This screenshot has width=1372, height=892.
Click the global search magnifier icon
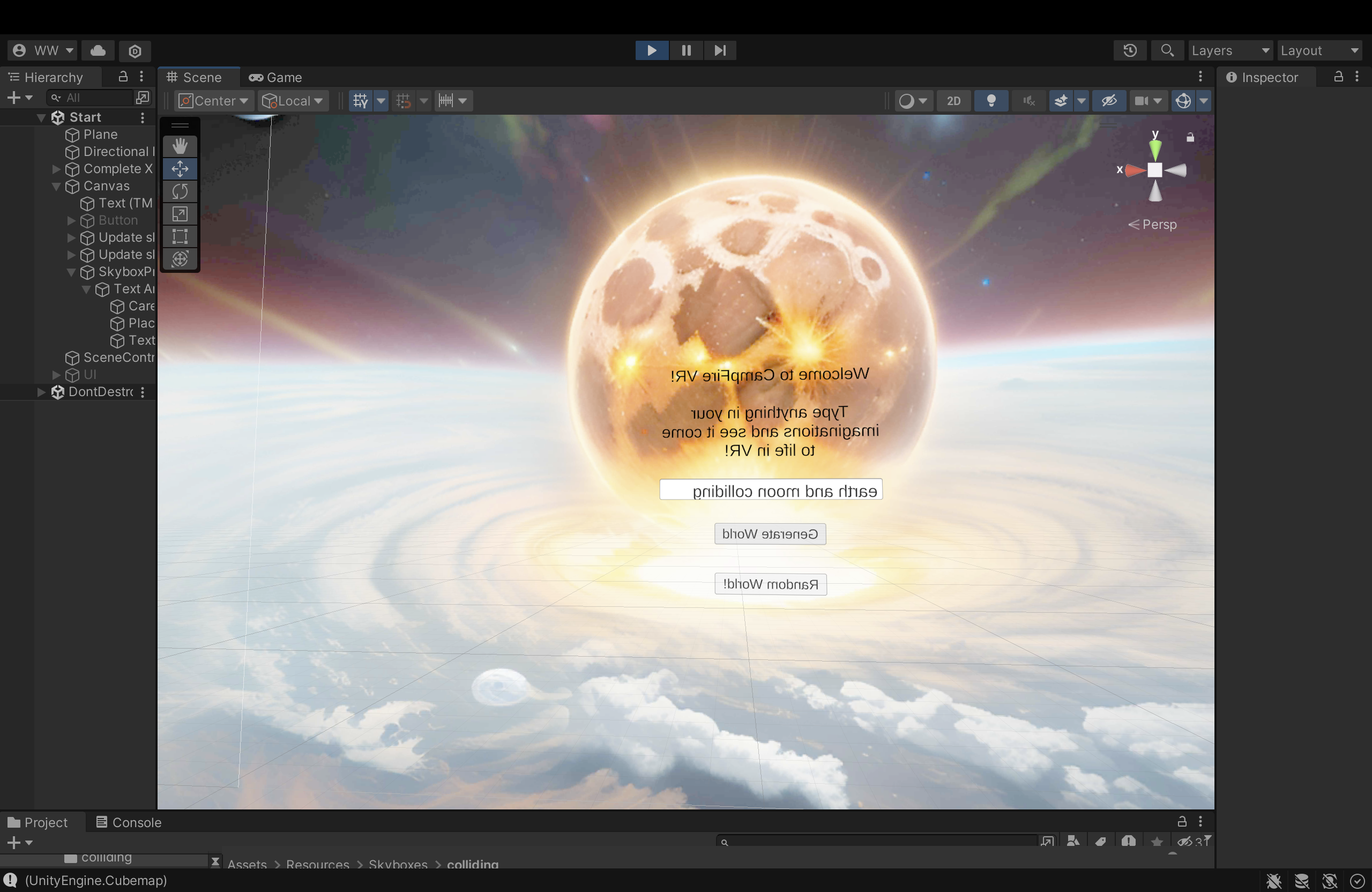point(1167,51)
